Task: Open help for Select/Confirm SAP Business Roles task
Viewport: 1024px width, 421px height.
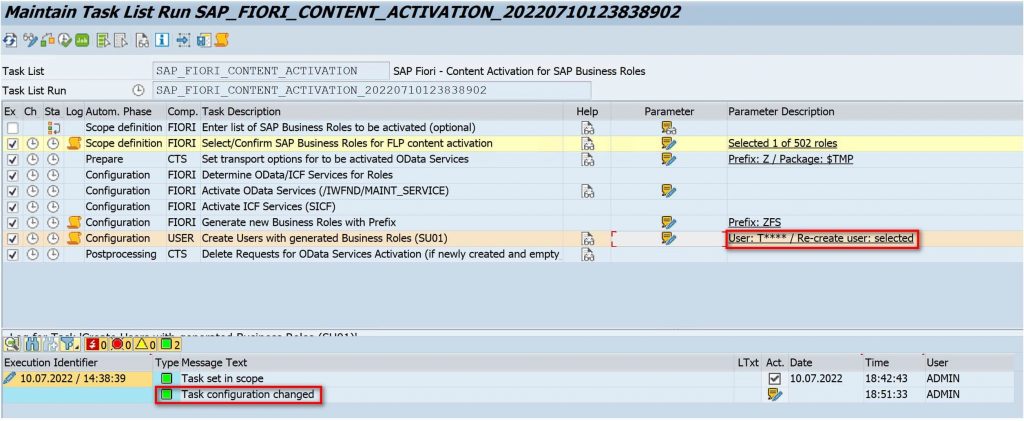Action: coord(588,144)
